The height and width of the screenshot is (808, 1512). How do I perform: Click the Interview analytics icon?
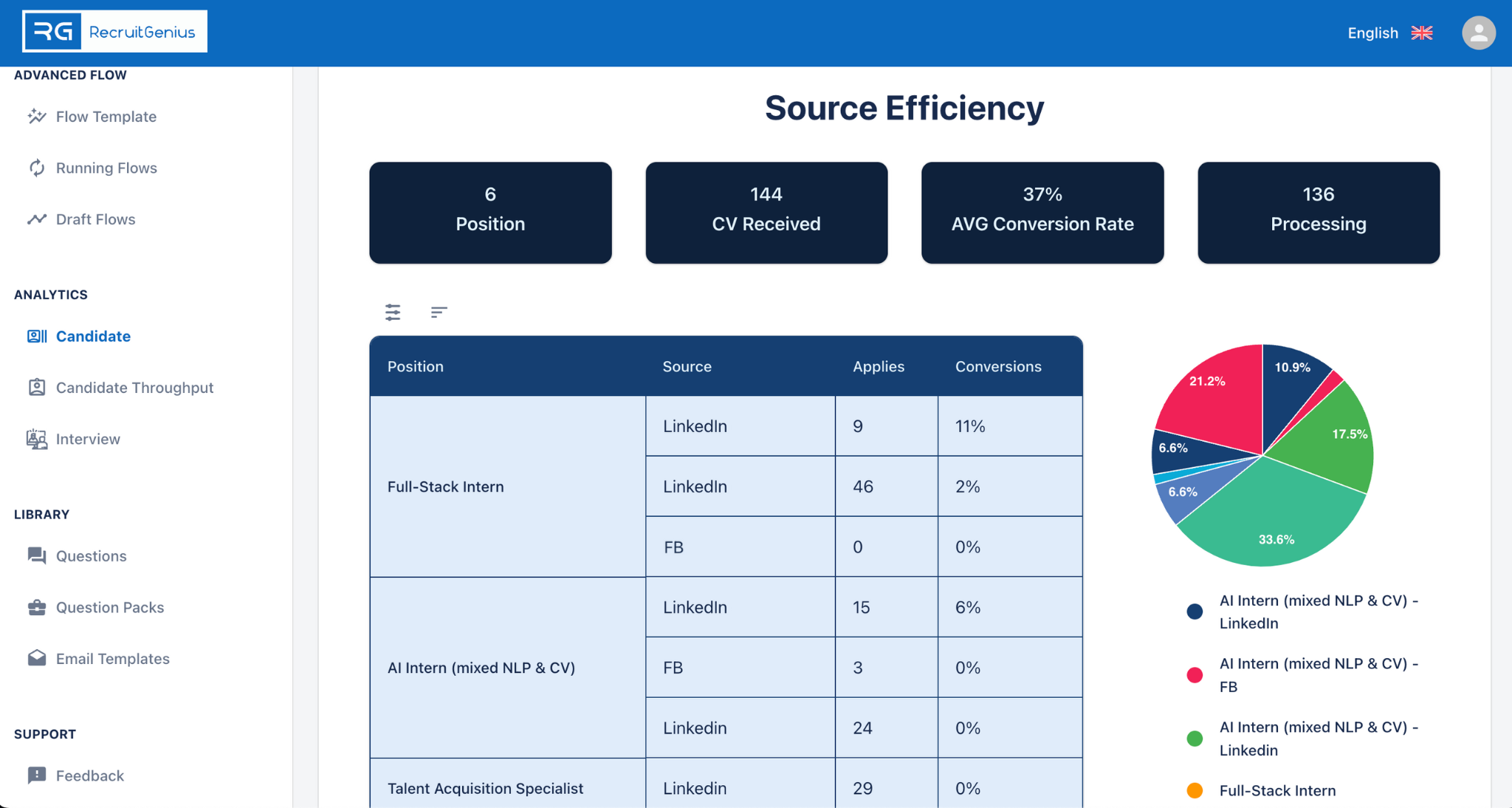point(36,439)
